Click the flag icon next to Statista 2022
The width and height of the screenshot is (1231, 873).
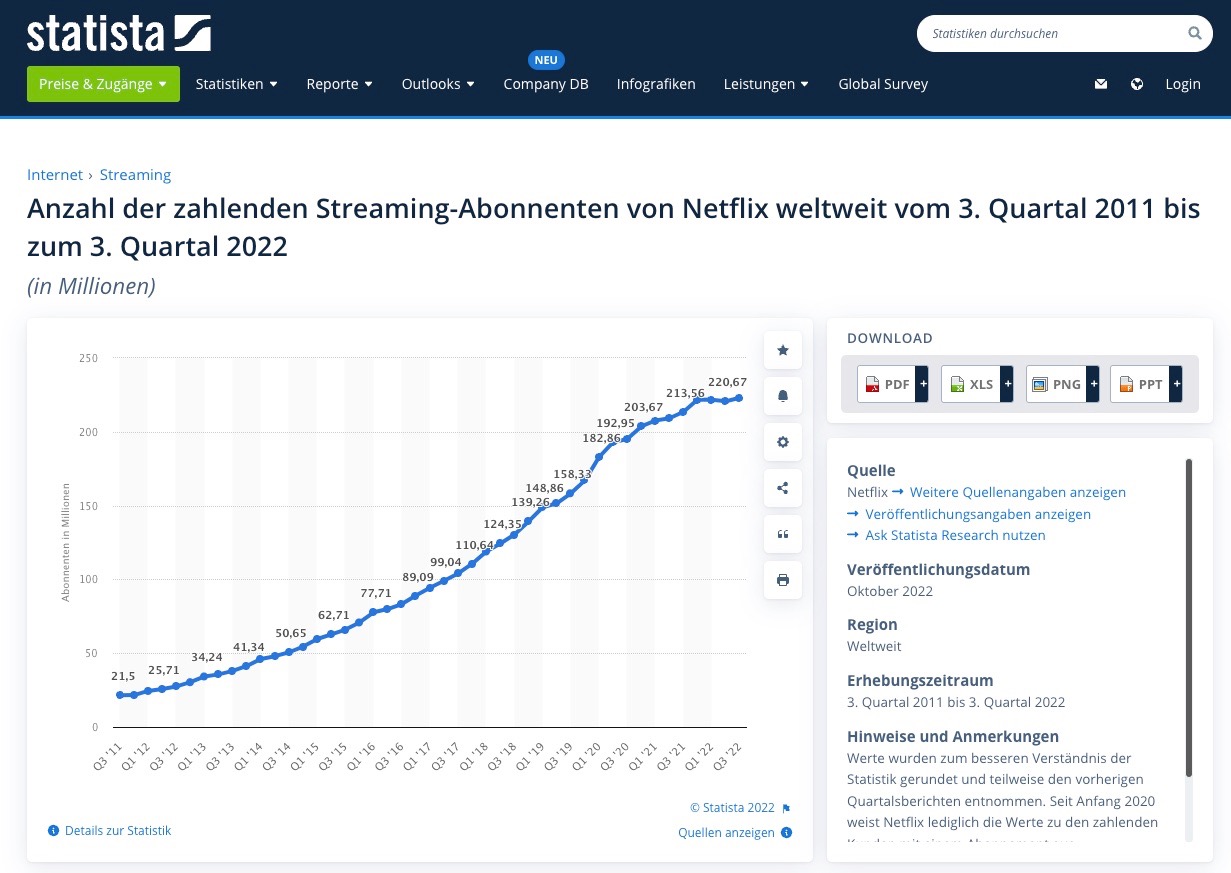coord(786,808)
